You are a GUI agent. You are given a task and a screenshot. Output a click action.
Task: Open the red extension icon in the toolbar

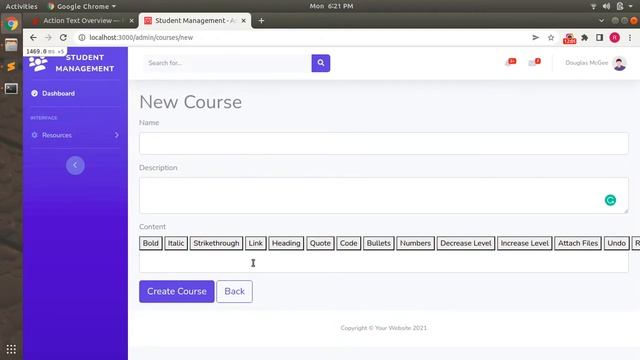coord(569,38)
